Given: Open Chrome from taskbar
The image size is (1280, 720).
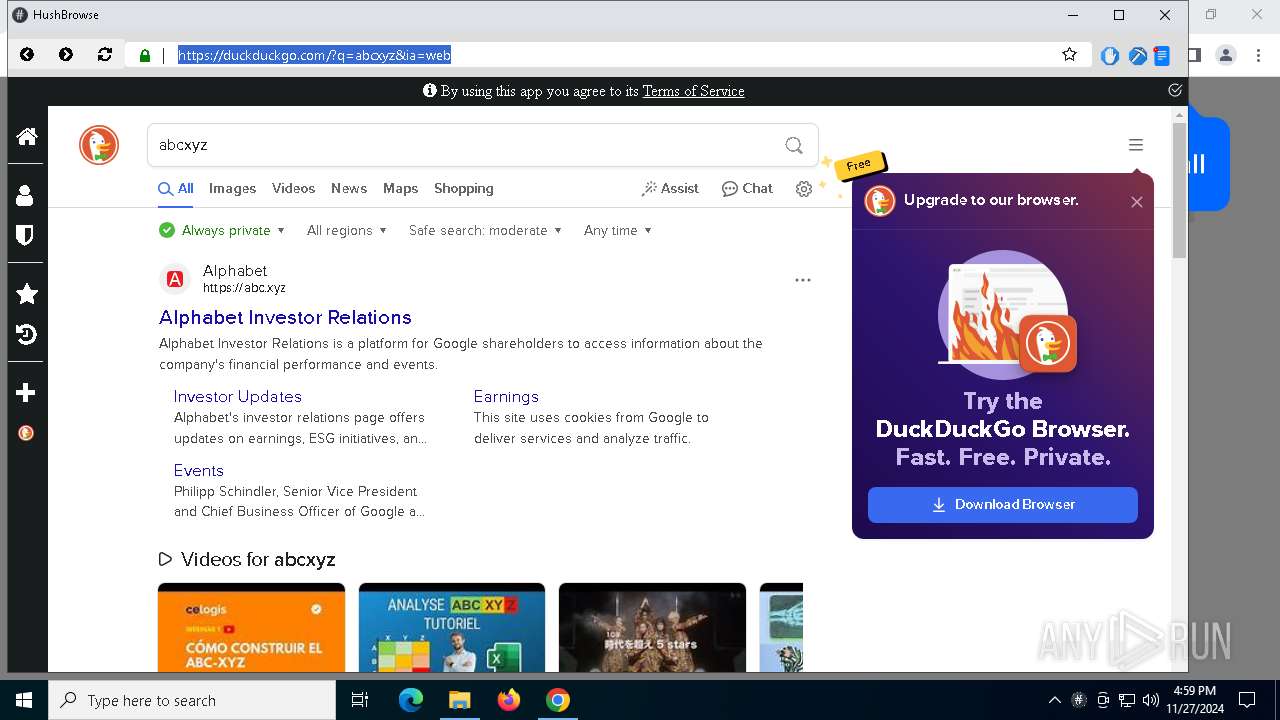Looking at the screenshot, I should point(558,700).
